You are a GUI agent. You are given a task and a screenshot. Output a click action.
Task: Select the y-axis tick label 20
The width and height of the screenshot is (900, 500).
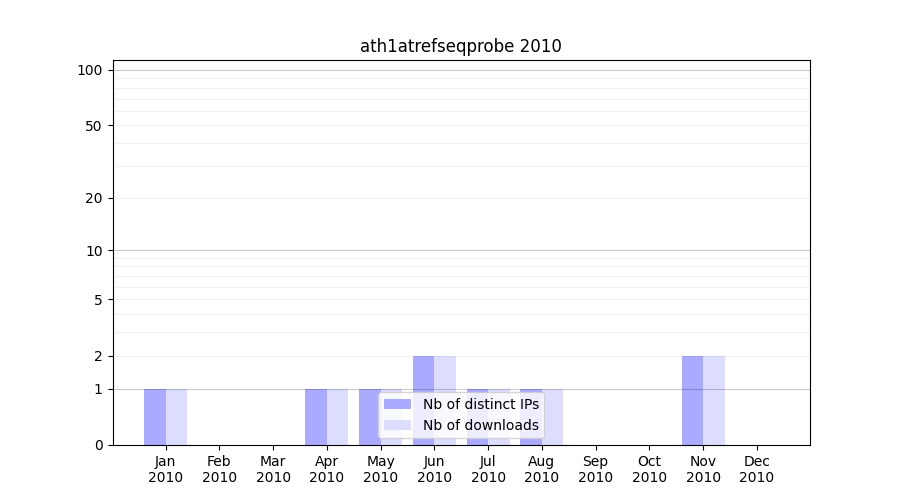point(94,198)
